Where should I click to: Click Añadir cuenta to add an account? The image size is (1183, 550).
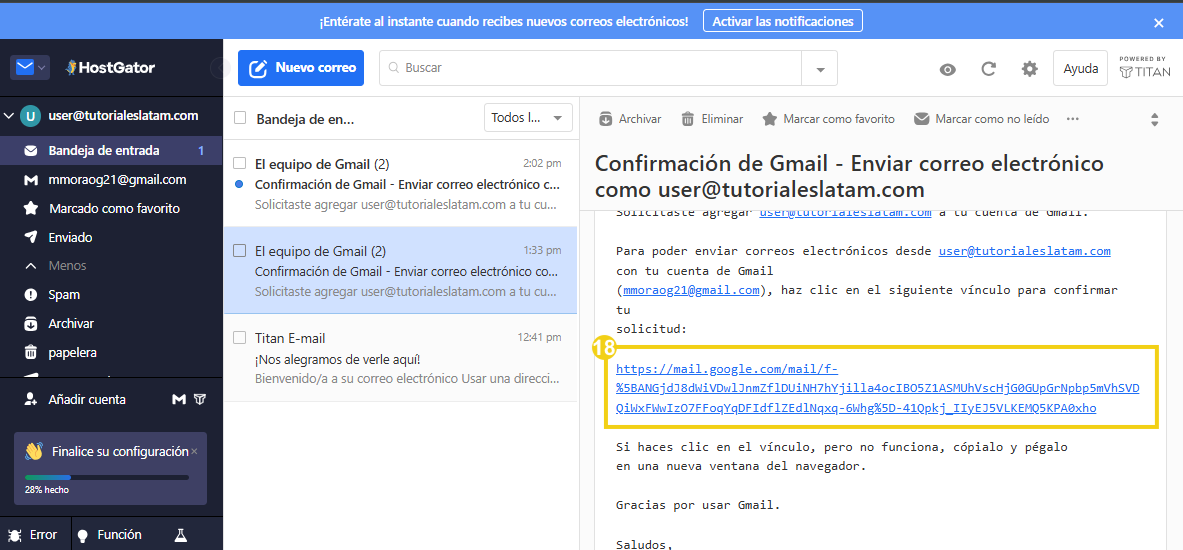pos(75,399)
